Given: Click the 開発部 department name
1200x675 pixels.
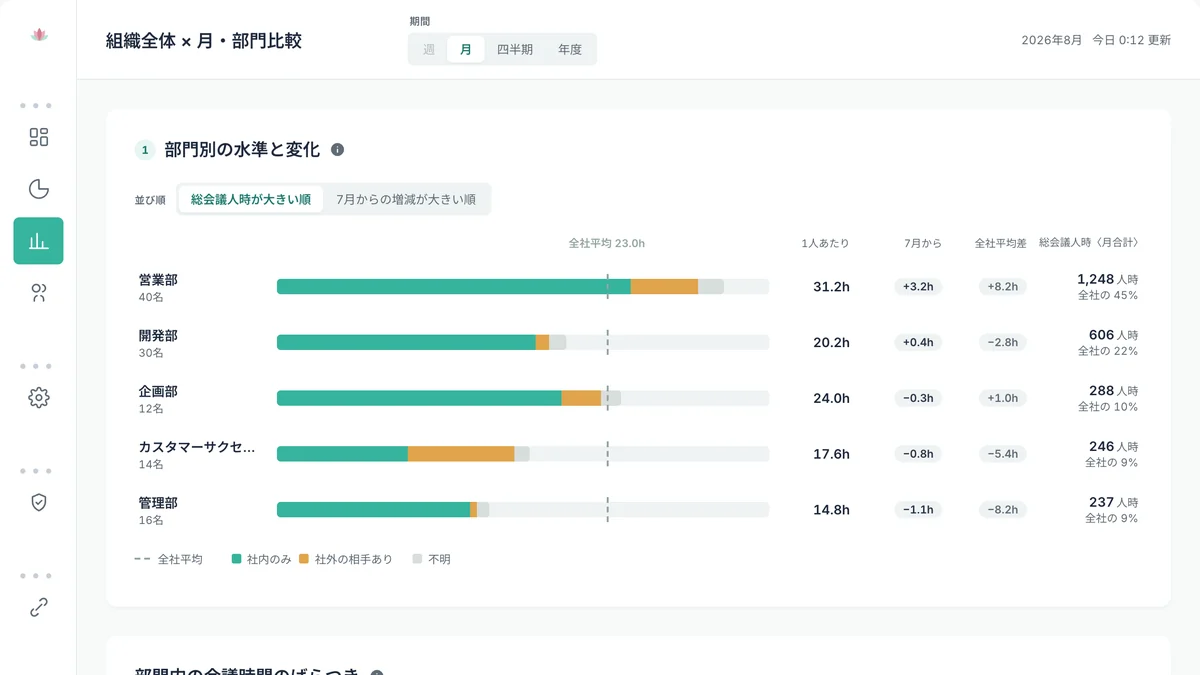Looking at the screenshot, I should pos(158,336).
